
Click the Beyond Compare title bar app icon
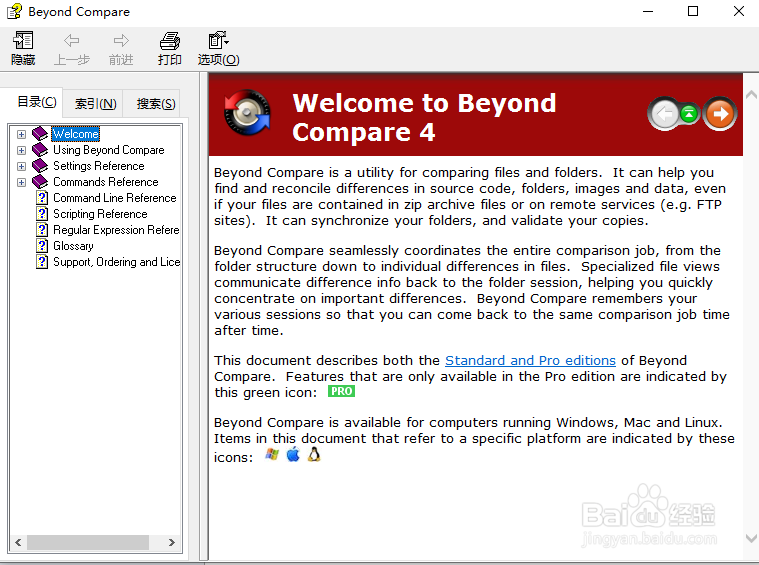(x=14, y=11)
